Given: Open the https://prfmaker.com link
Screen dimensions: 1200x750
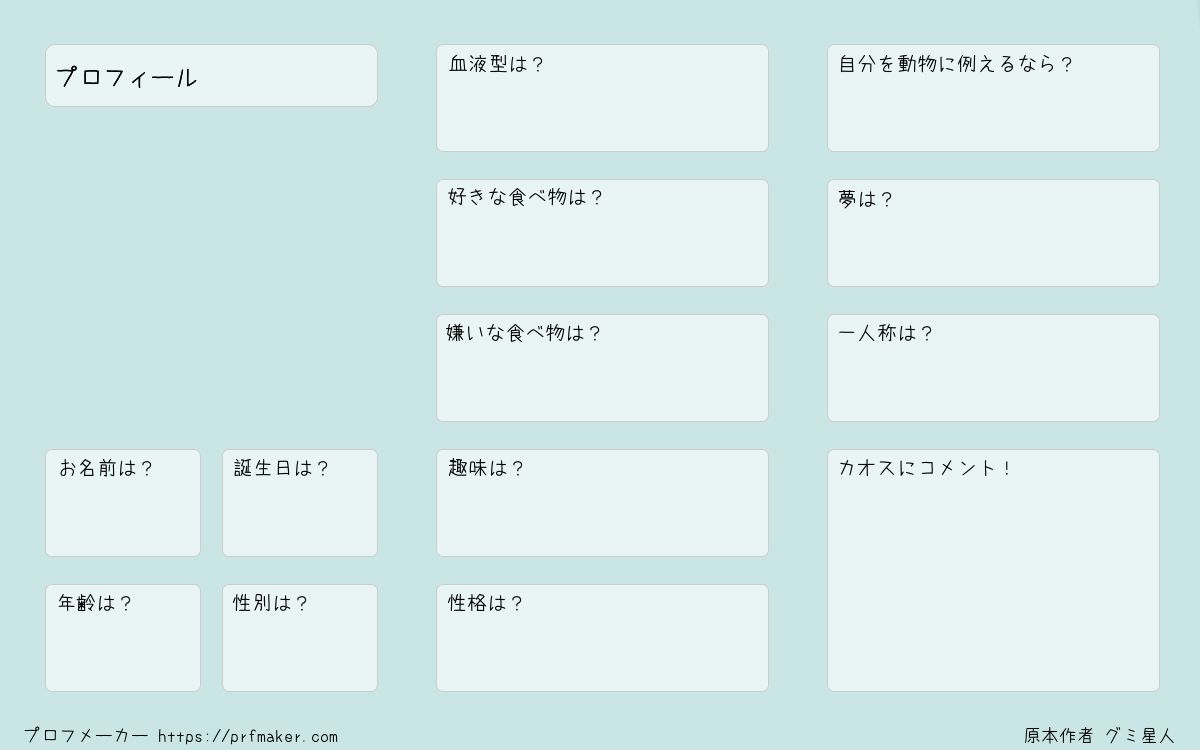Looking at the screenshot, I should (x=248, y=737).
